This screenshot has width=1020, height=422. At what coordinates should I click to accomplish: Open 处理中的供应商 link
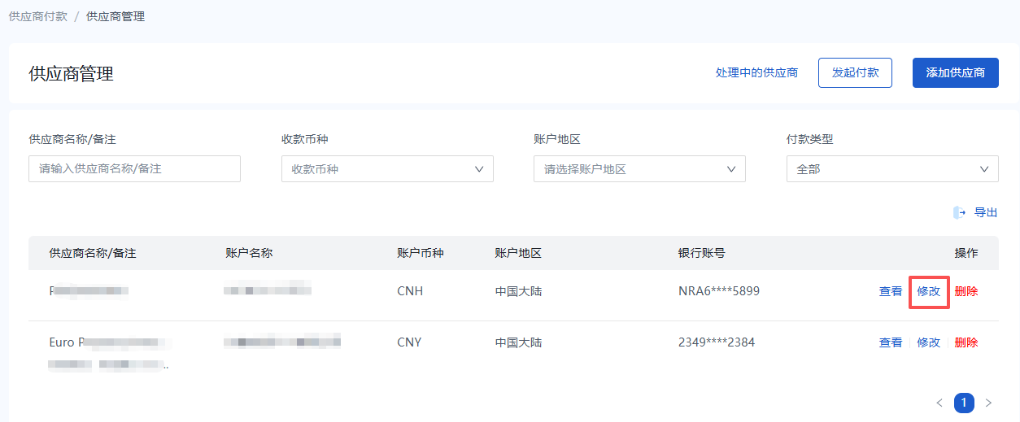pyautogui.click(x=757, y=73)
